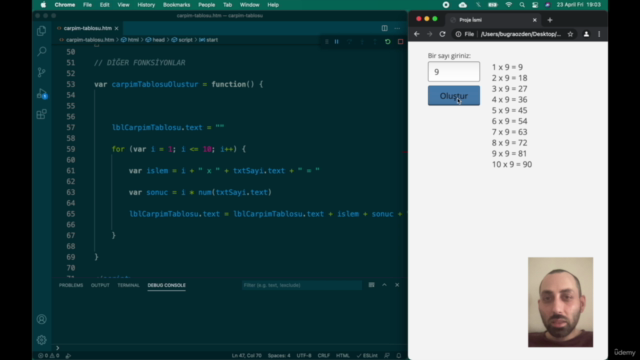Go back in the Chrome browser
640x360 pixels.
[417, 34]
